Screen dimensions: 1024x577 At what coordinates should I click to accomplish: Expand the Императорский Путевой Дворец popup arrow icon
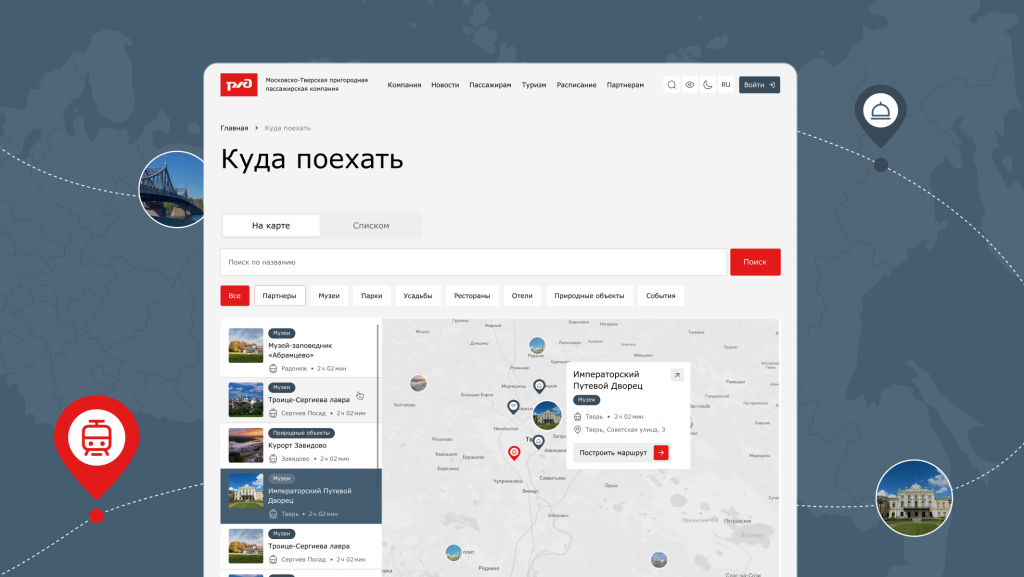[x=677, y=375]
